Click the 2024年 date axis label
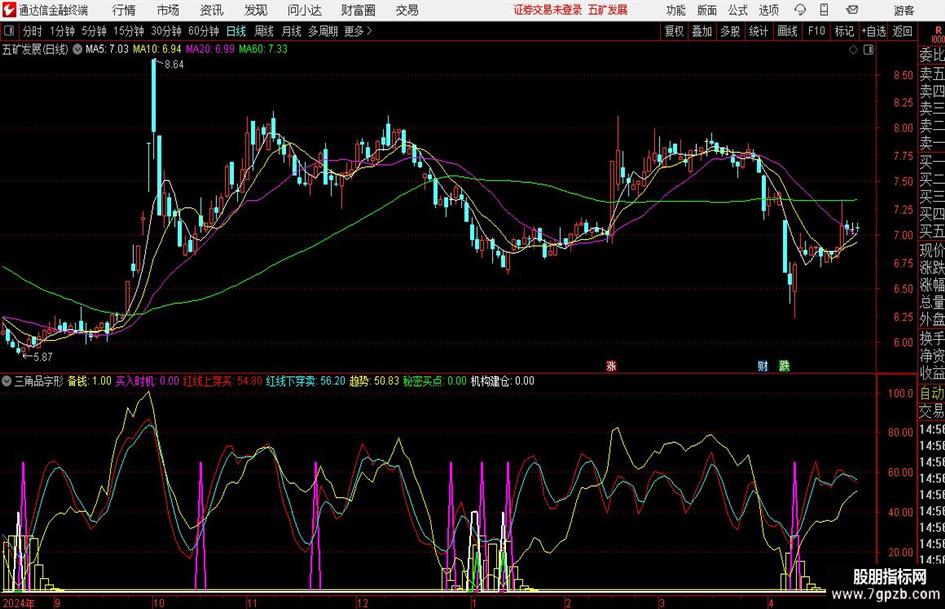945x609 pixels. tap(18, 603)
